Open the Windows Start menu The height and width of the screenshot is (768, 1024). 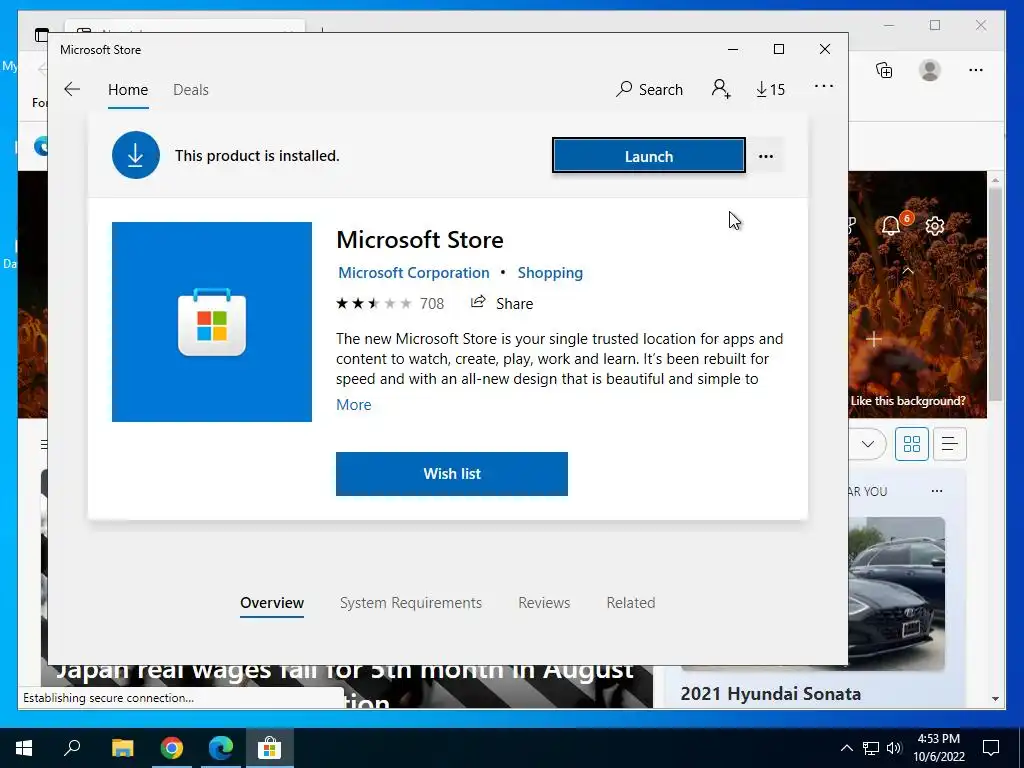[24, 748]
